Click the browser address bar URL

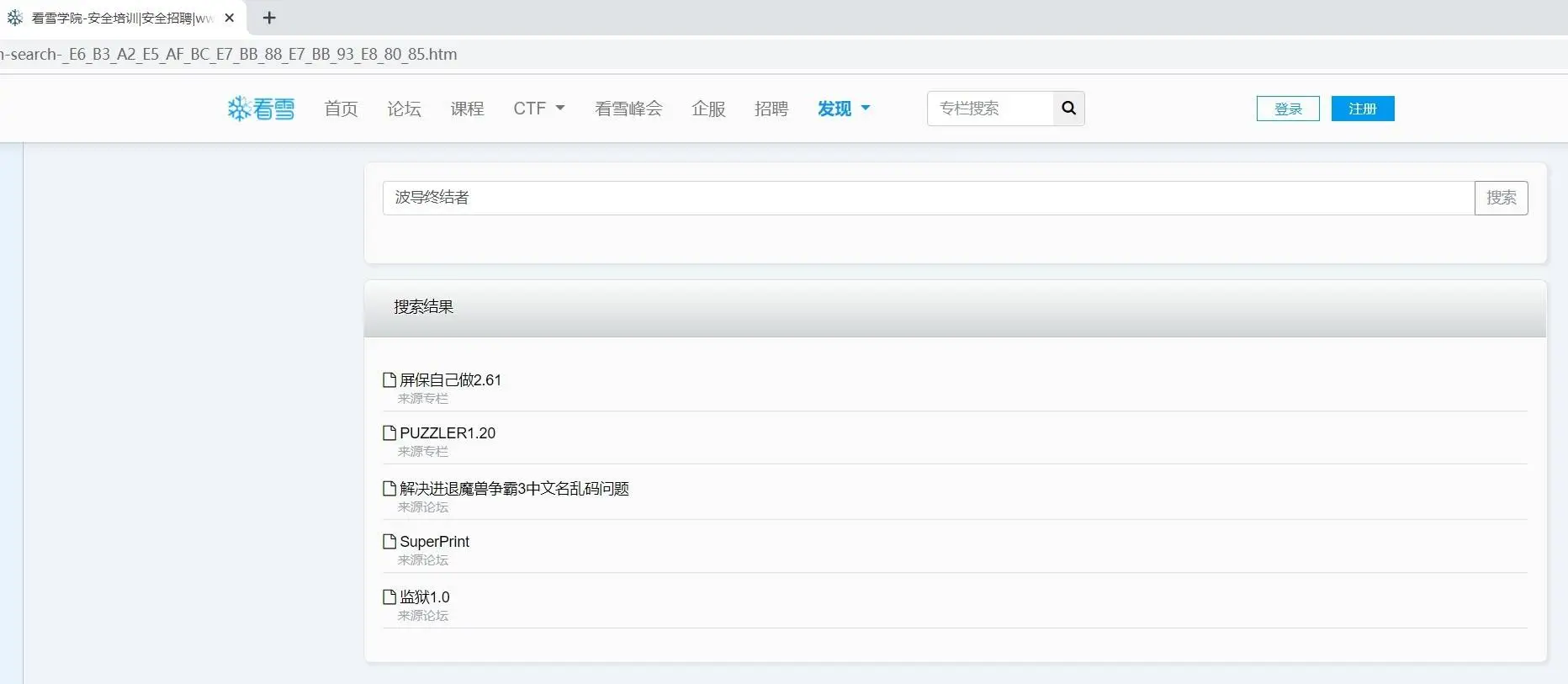coord(229,55)
